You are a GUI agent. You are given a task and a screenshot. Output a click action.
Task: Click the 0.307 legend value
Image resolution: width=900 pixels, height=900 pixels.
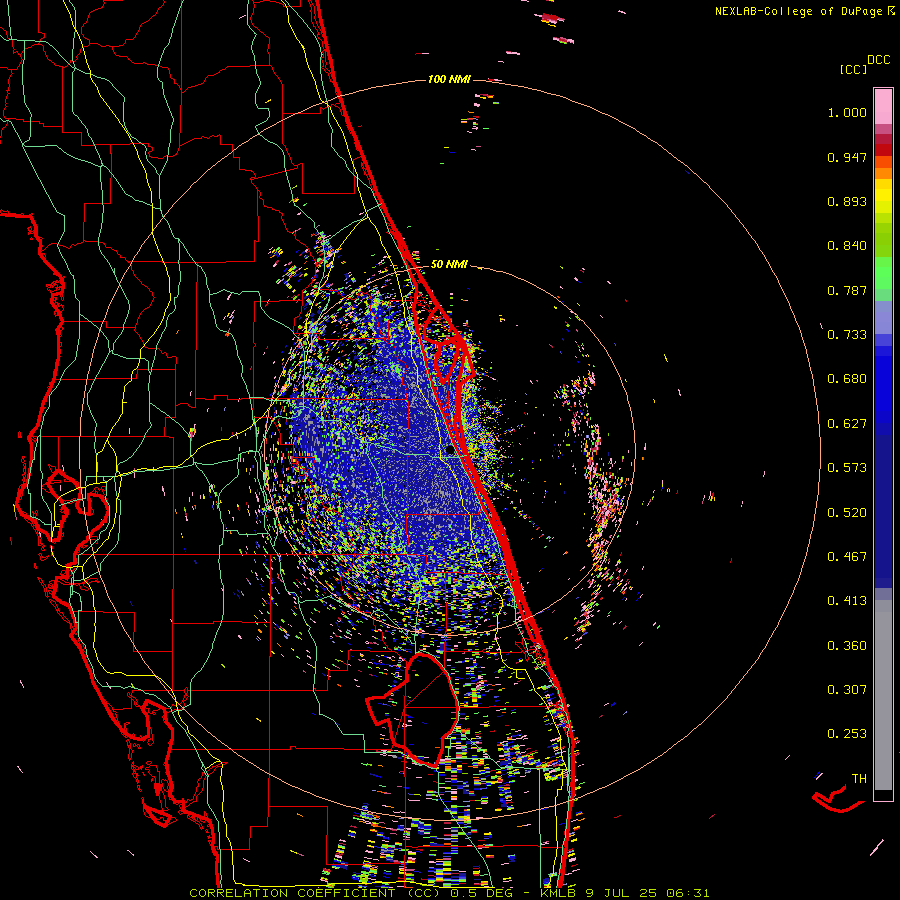[x=847, y=690]
